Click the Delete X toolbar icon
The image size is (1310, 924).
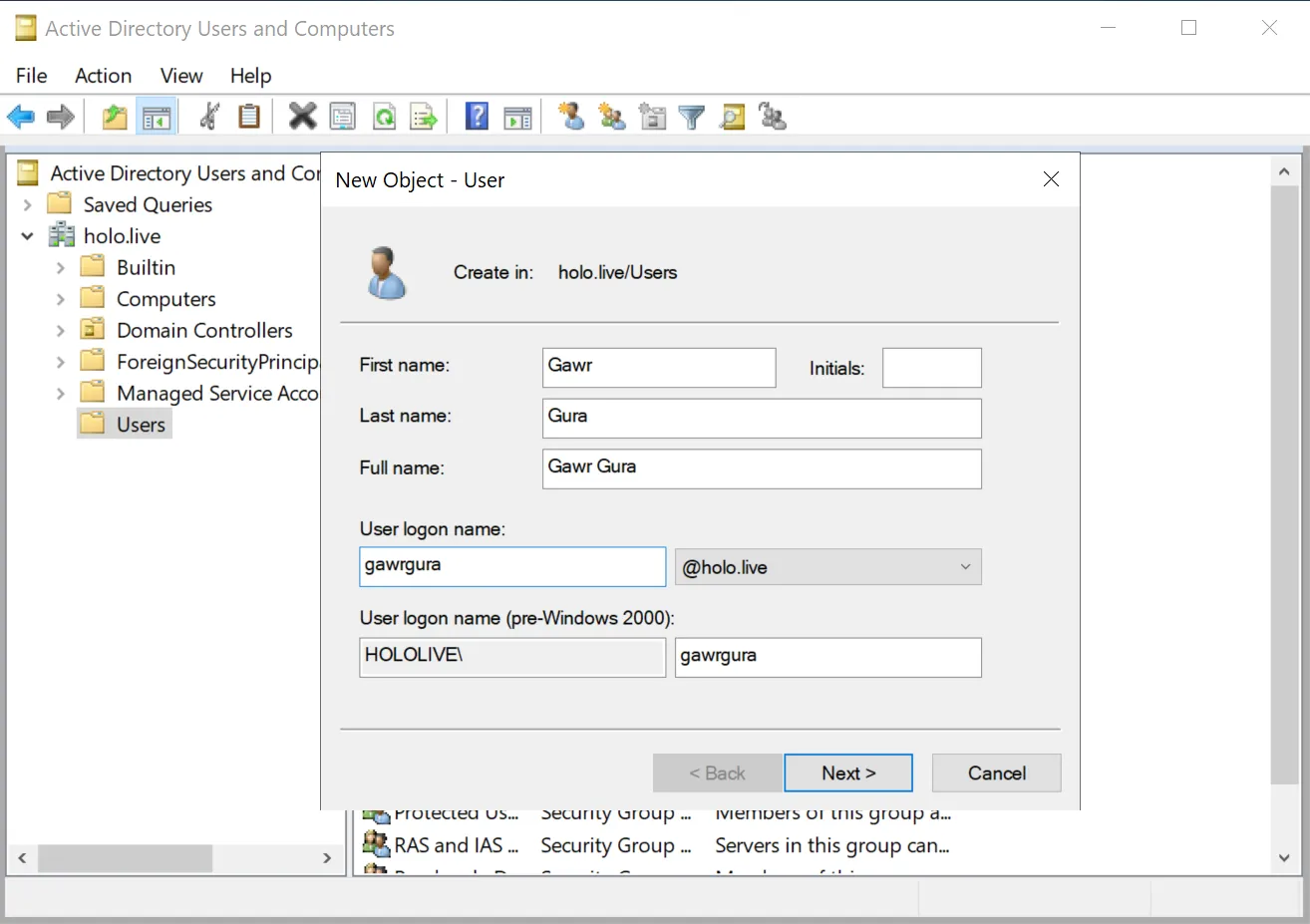tap(302, 117)
